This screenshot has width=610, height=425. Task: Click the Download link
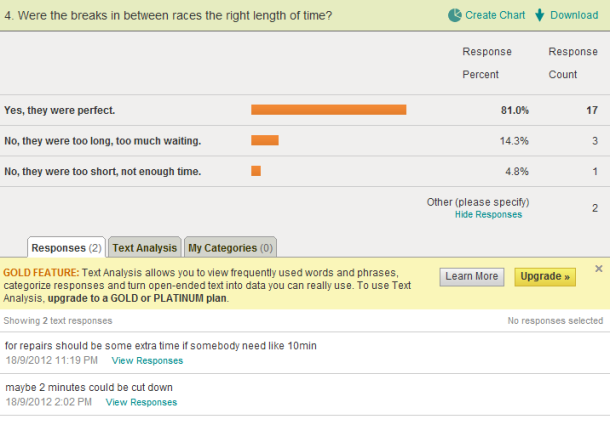(574, 15)
